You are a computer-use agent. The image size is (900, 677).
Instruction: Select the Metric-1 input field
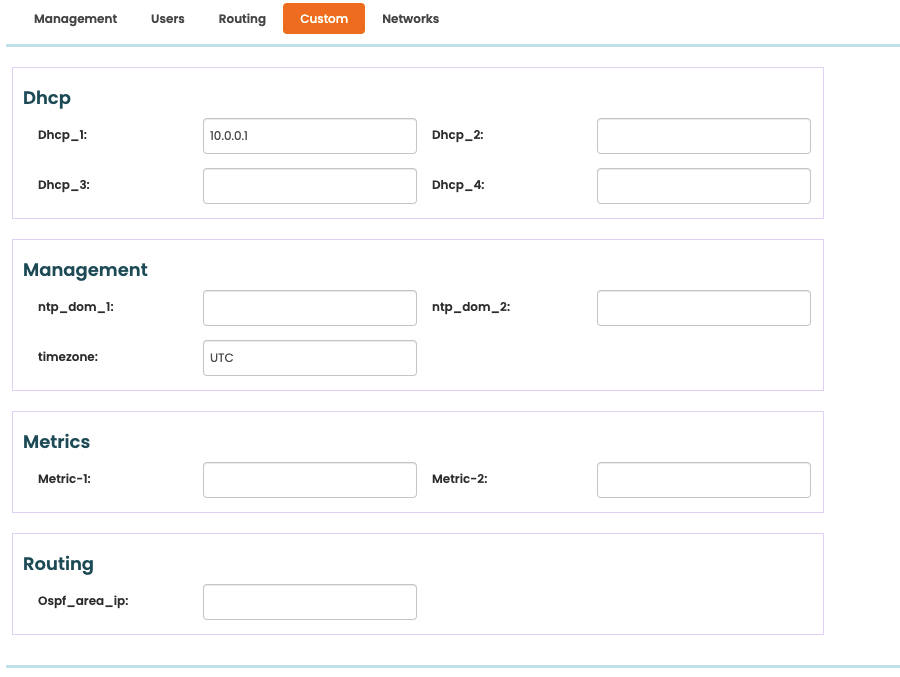(310, 480)
